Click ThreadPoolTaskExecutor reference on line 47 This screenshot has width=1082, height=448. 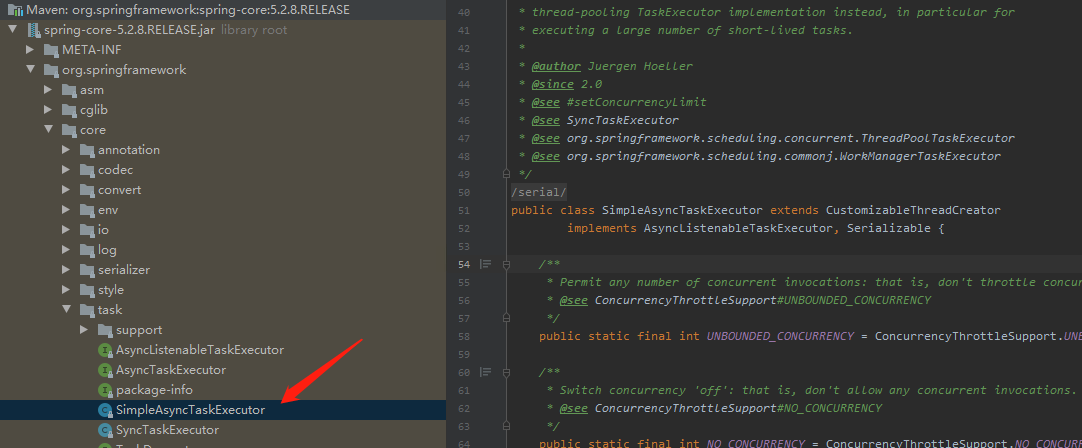click(937, 138)
